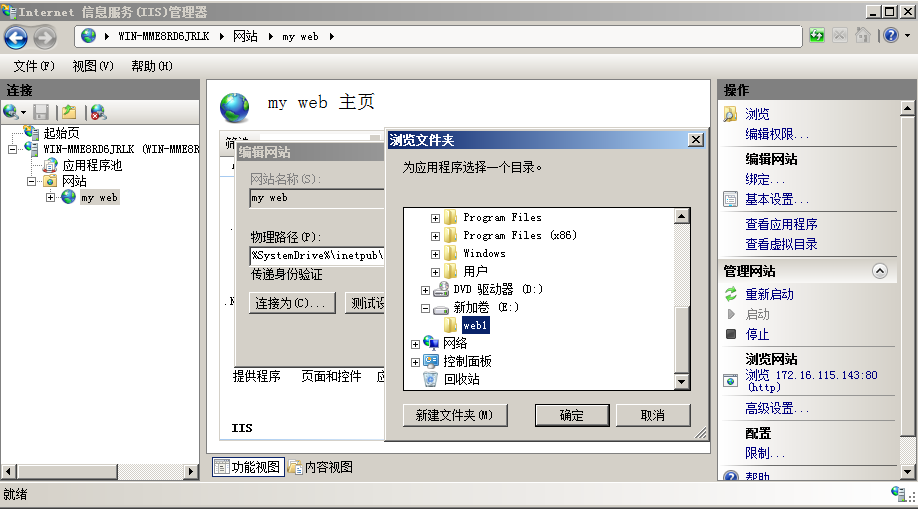
Task: Click the home icon in top toolbar
Action: point(862,36)
